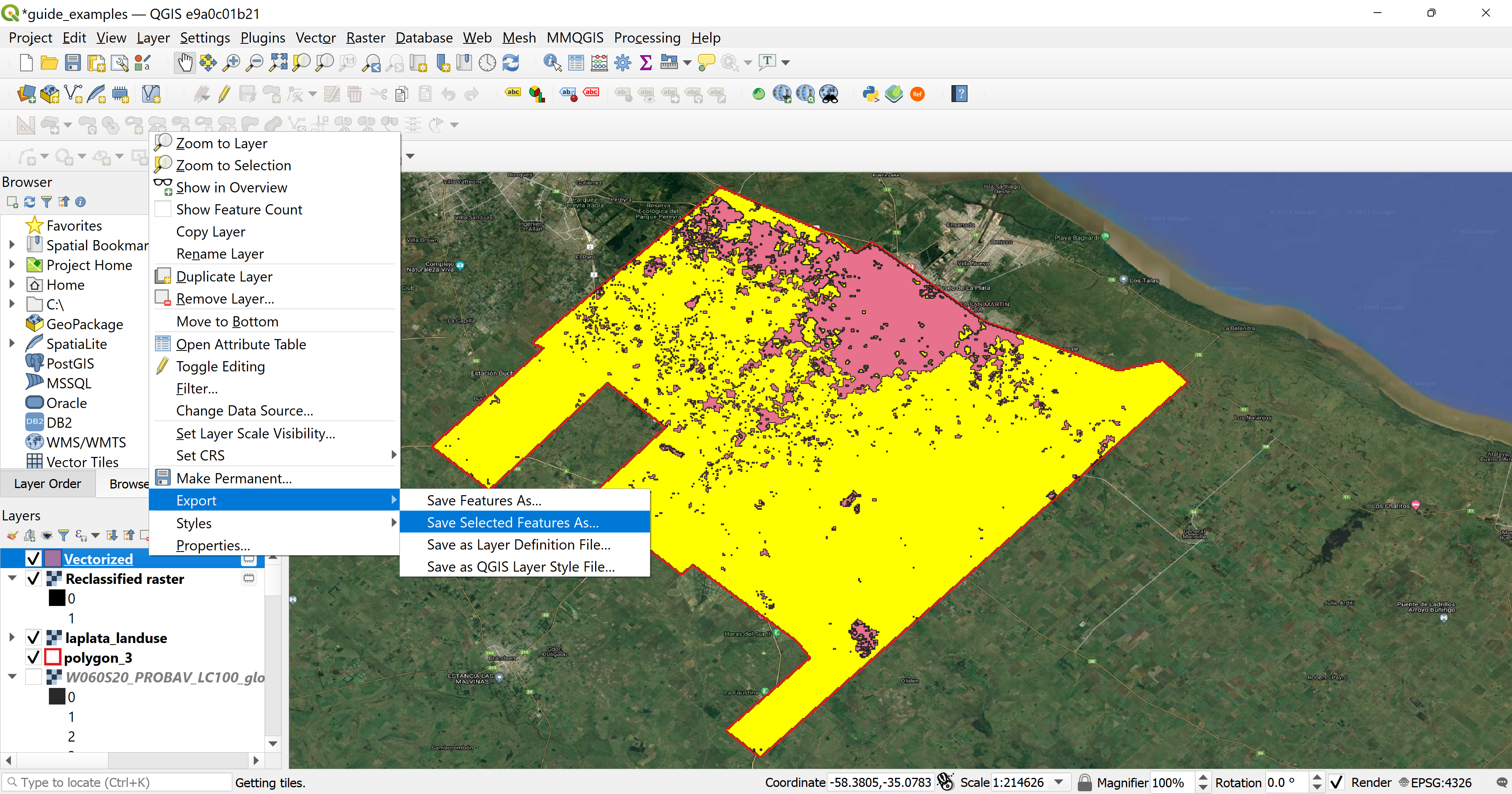Open the Scale dropdown arrow

click(1059, 782)
